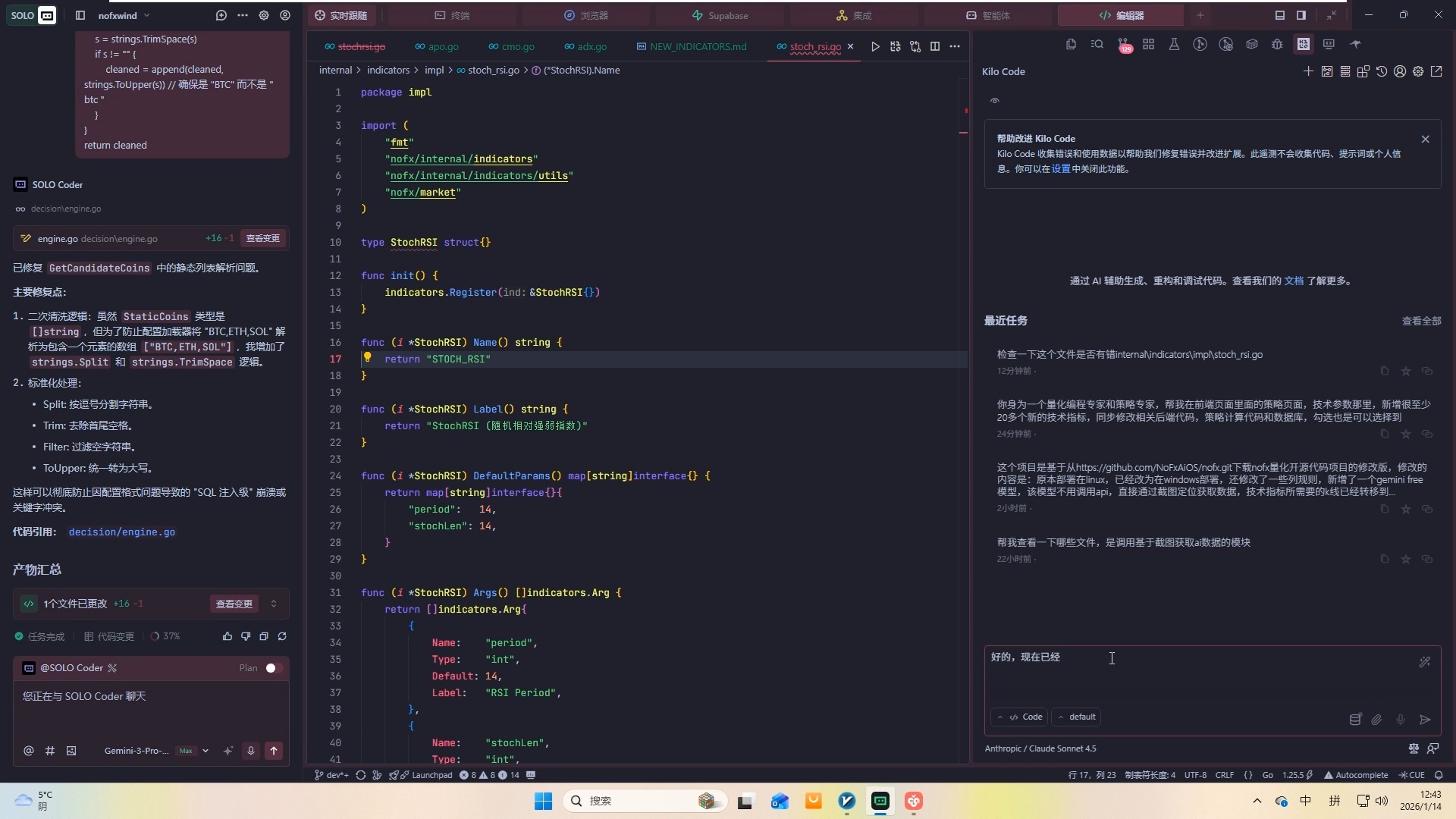The width and height of the screenshot is (1456, 819).
Task: Toggle the Plan switch on
Action: point(273,668)
